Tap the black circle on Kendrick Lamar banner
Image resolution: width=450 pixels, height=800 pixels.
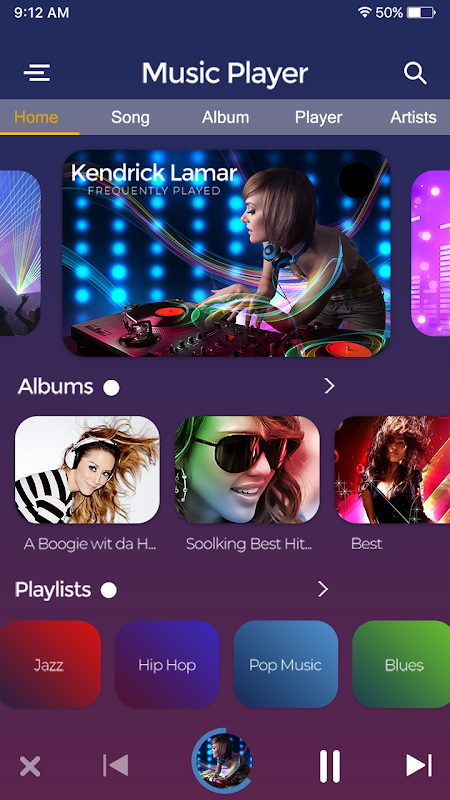pos(357,180)
